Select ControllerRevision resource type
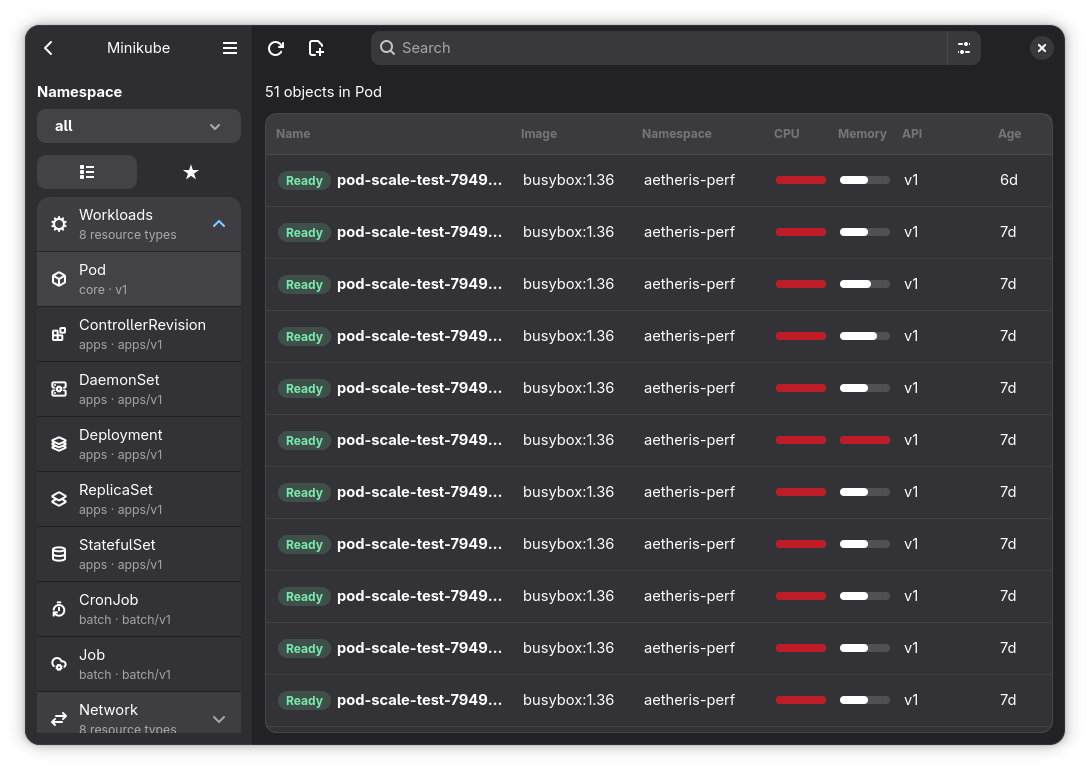 click(139, 334)
